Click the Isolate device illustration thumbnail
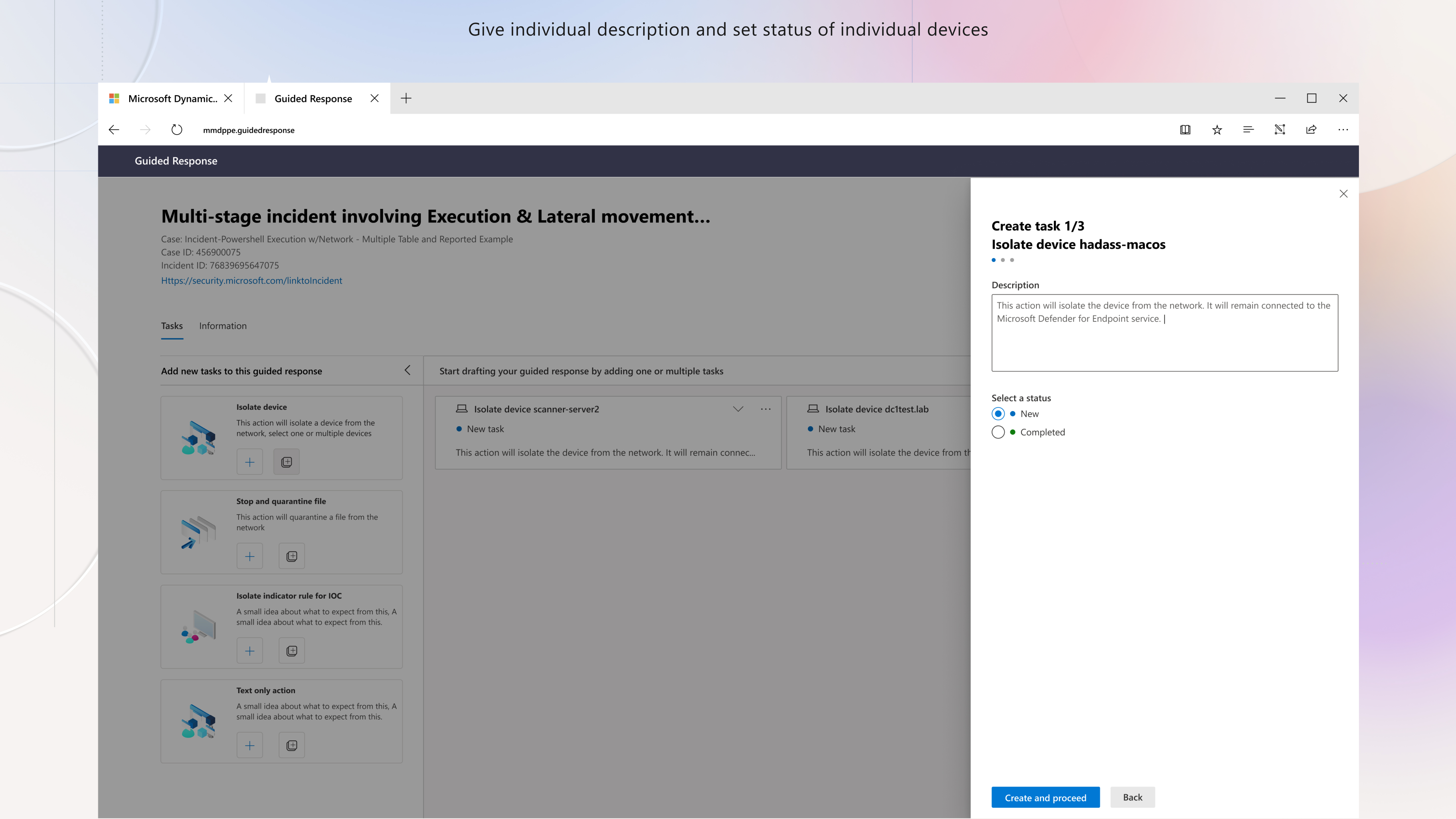1456x819 pixels. pyautogui.click(x=198, y=438)
